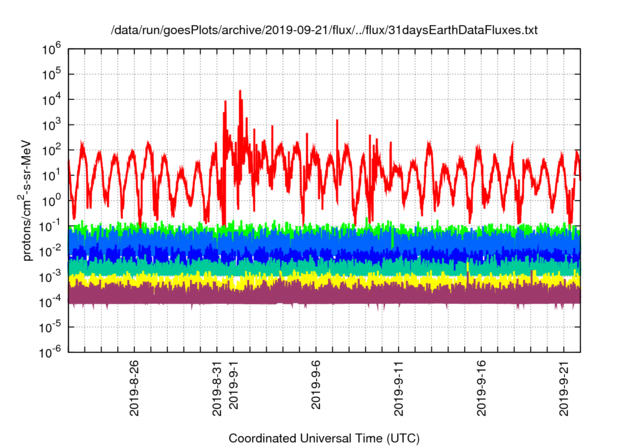Click the tallest red flux spike peak

pos(240,91)
